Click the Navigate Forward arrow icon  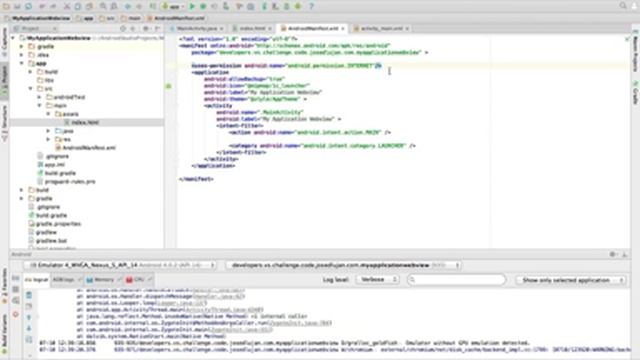pyautogui.click(x=139, y=6)
